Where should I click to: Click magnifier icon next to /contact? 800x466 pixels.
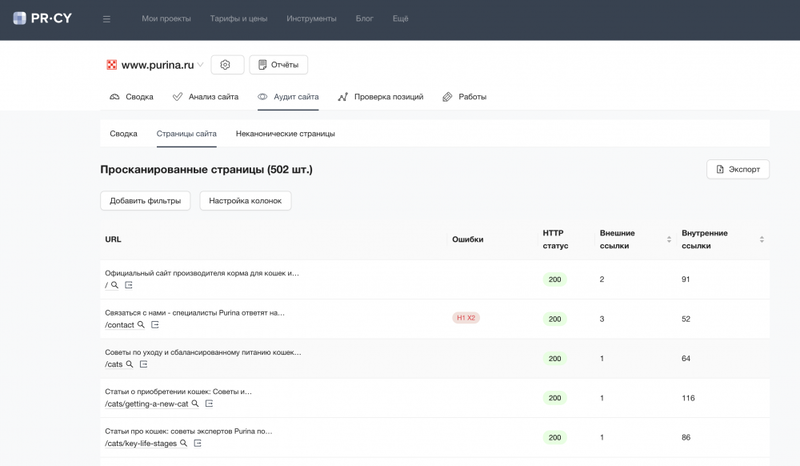click(141, 325)
